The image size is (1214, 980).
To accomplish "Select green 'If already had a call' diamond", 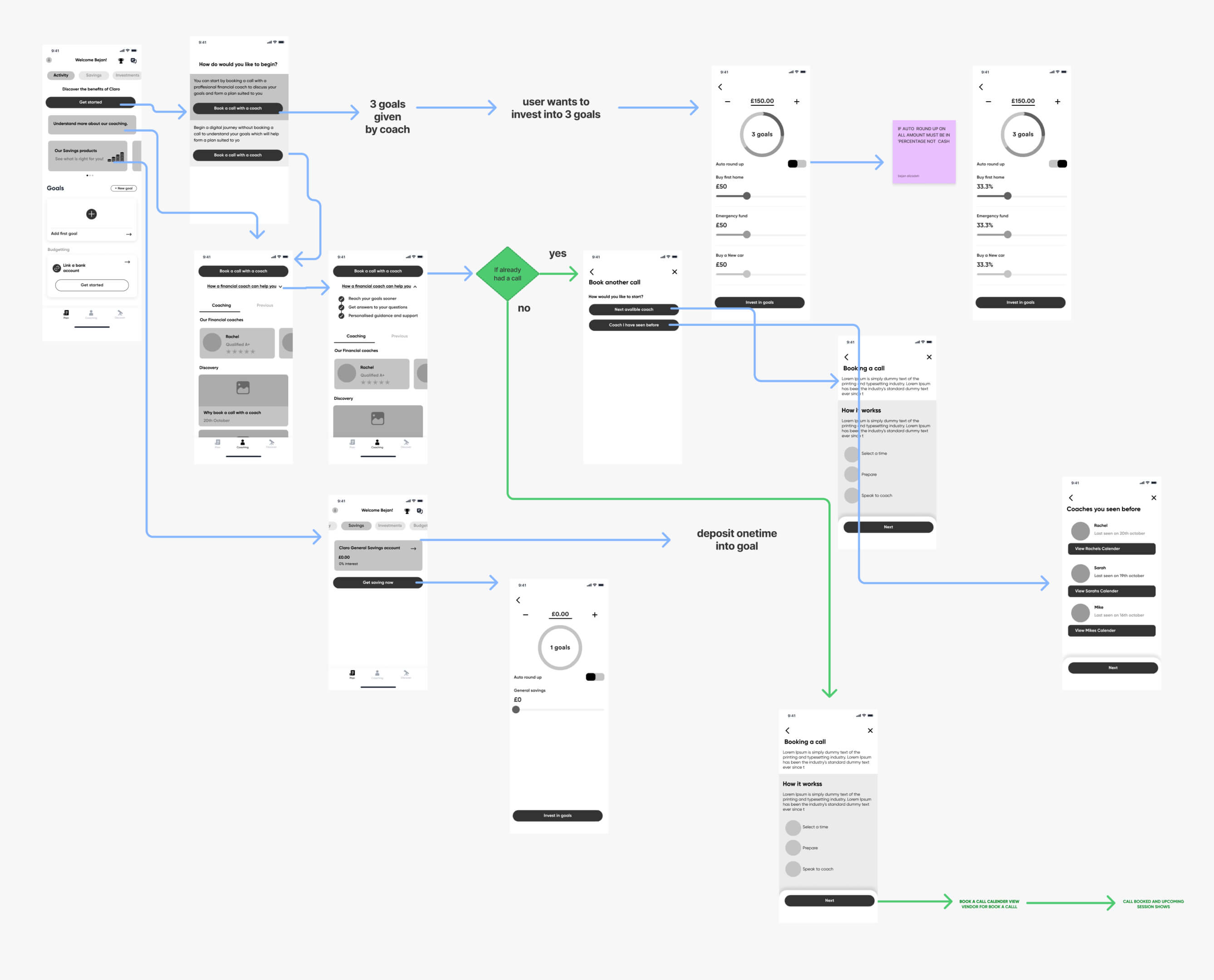I will coord(507,274).
